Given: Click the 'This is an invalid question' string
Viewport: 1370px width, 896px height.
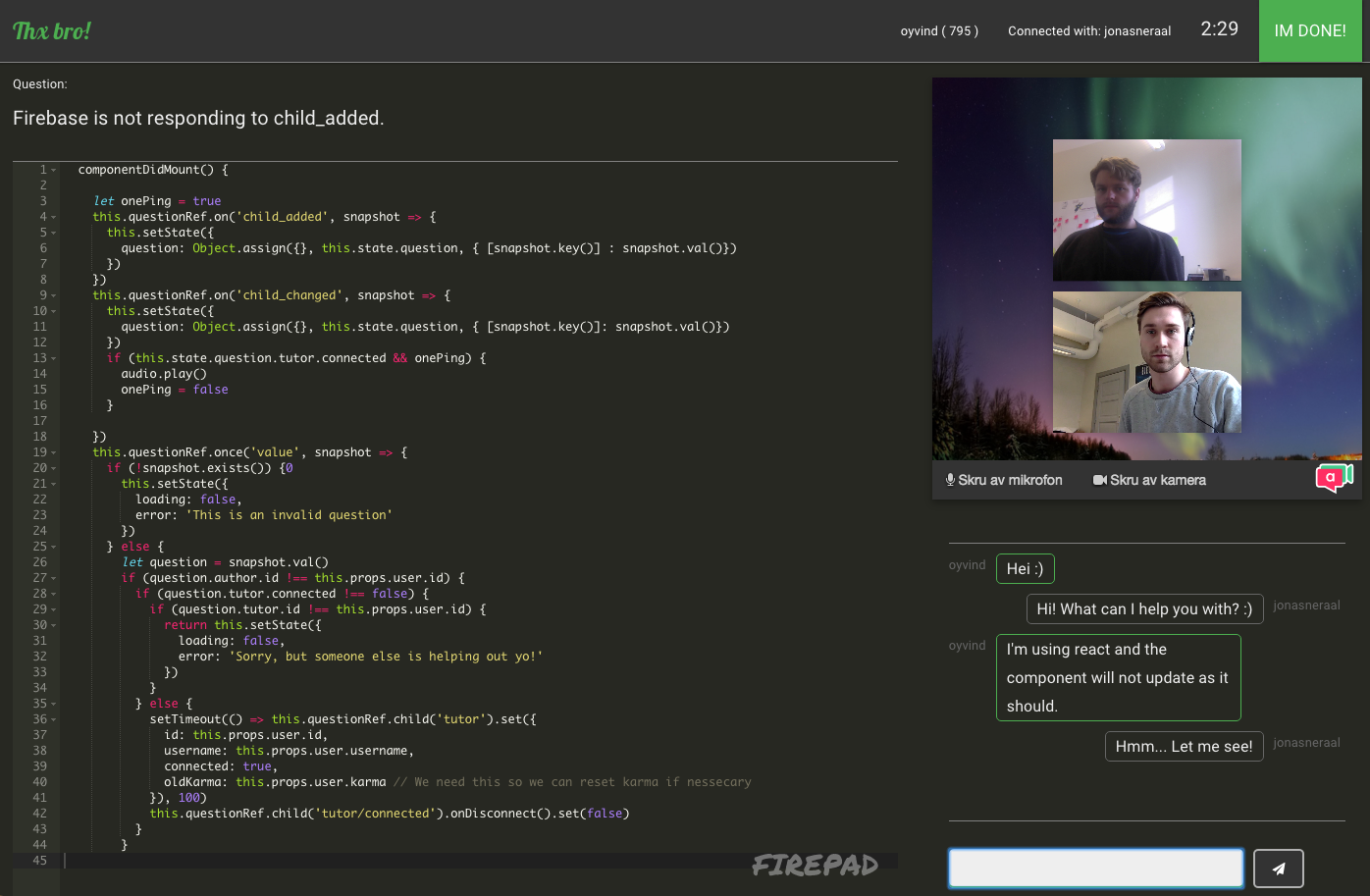Looking at the screenshot, I should click(289, 515).
